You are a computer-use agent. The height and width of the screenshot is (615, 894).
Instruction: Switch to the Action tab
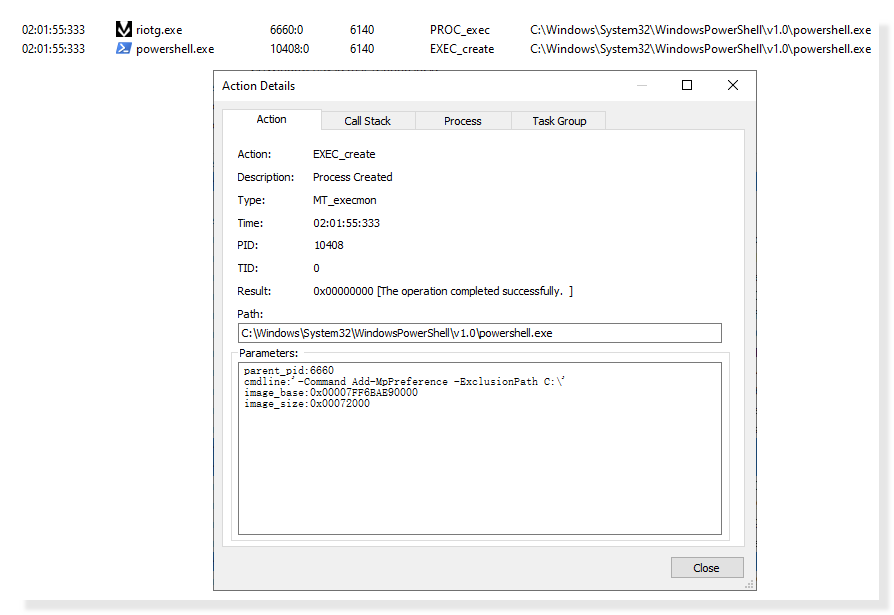click(x=271, y=119)
